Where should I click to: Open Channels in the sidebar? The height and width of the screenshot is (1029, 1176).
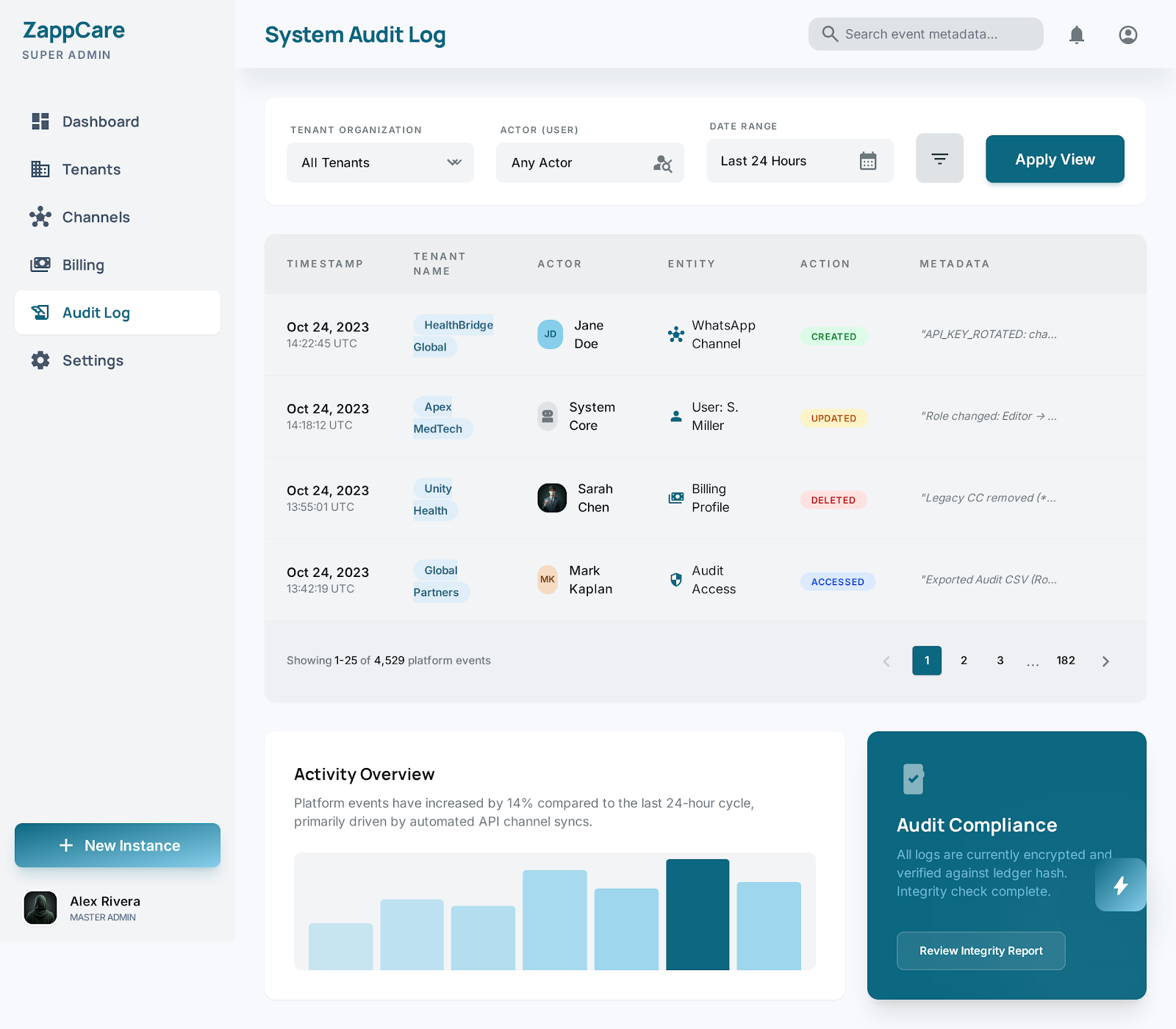[x=96, y=218]
